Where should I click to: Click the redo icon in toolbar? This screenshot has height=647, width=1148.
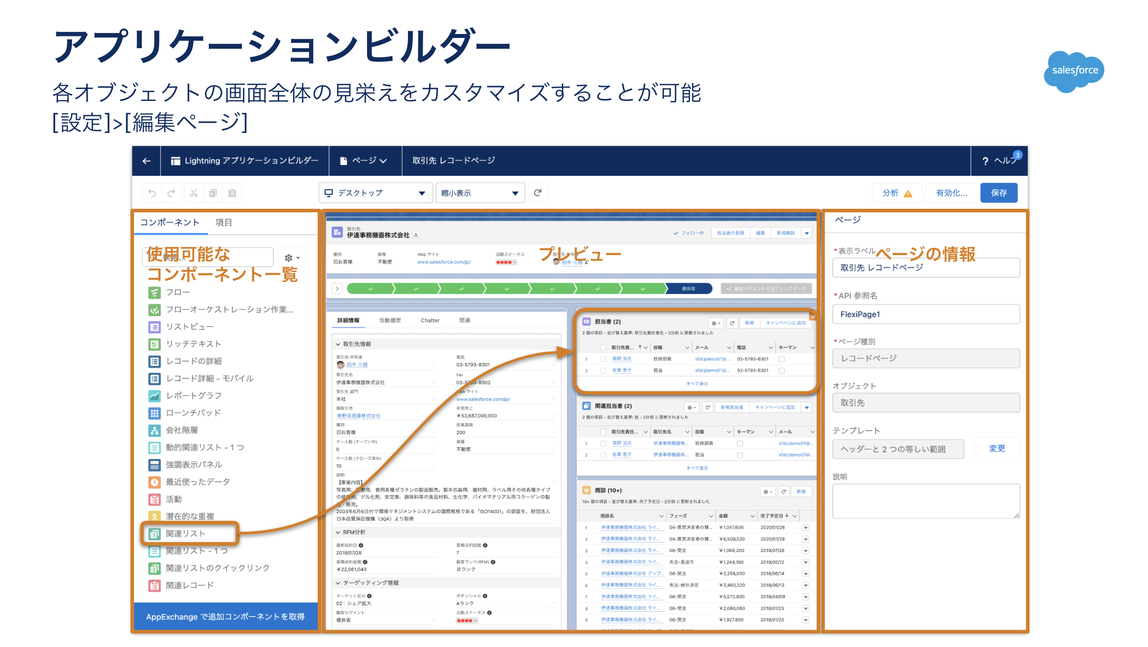(x=171, y=193)
